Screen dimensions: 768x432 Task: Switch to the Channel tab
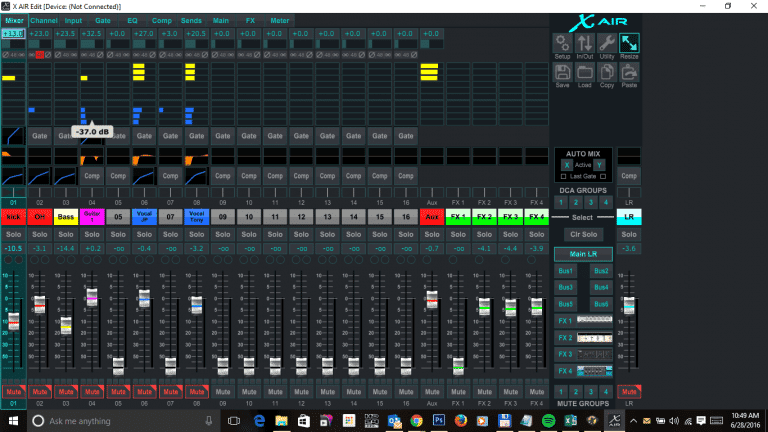pos(44,21)
